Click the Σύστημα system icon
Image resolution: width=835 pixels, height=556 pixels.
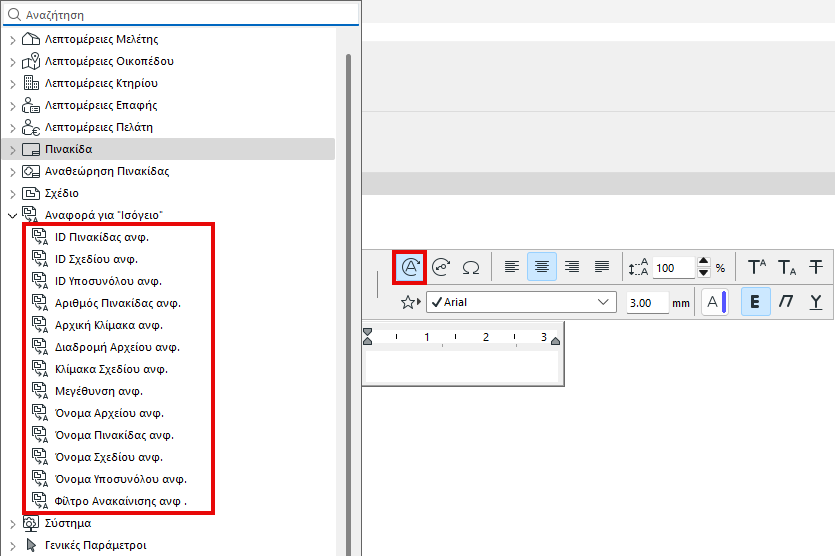[31, 524]
